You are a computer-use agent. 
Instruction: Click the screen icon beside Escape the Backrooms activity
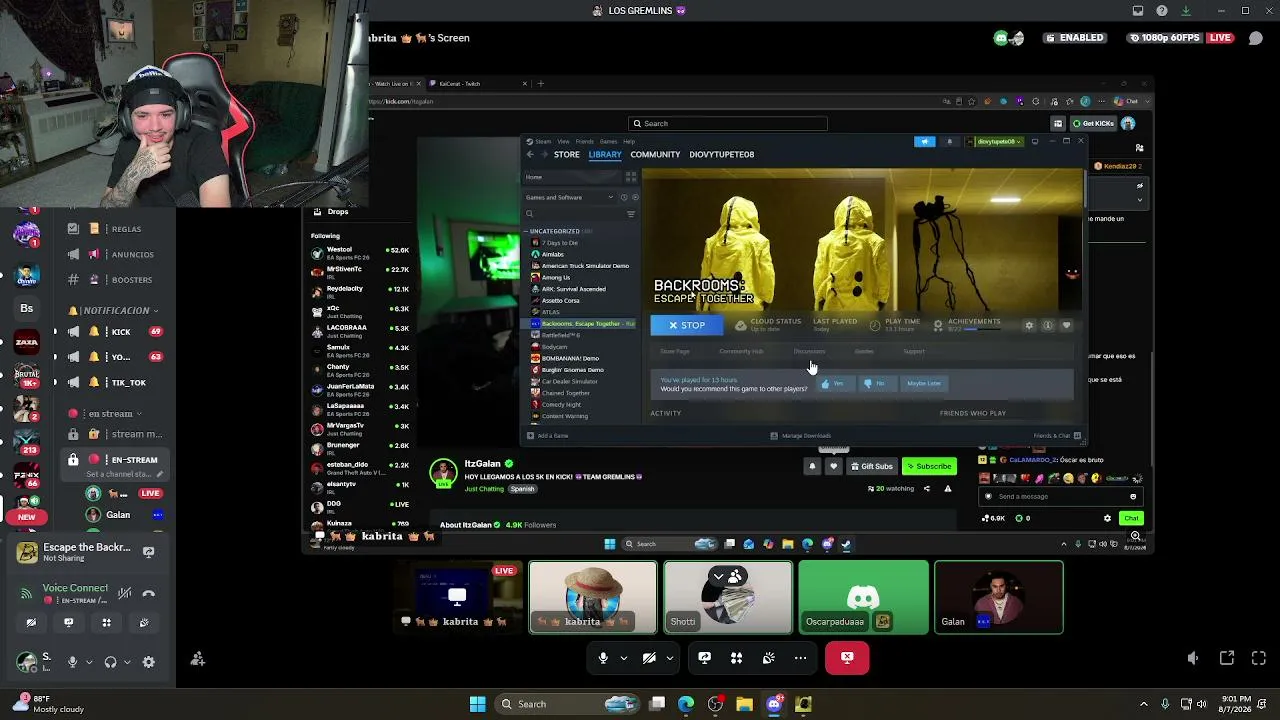coord(149,552)
